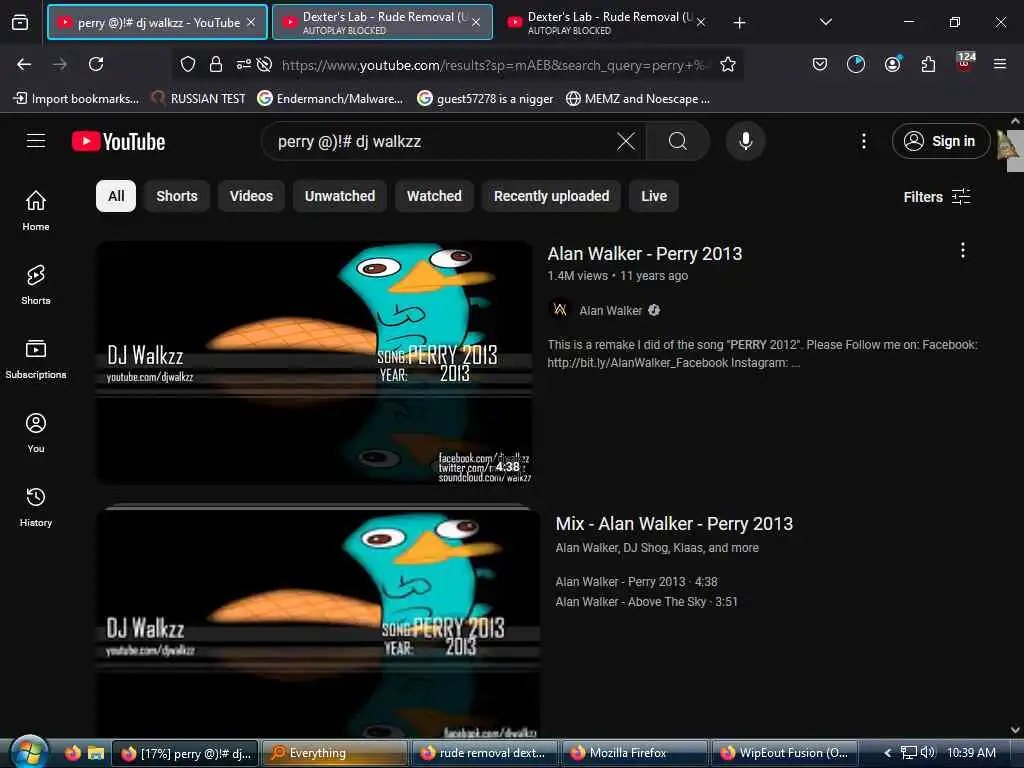The height and width of the screenshot is (768, 1024).
Task: Expand the list all tabs dropdown
Action: point(825,22)
